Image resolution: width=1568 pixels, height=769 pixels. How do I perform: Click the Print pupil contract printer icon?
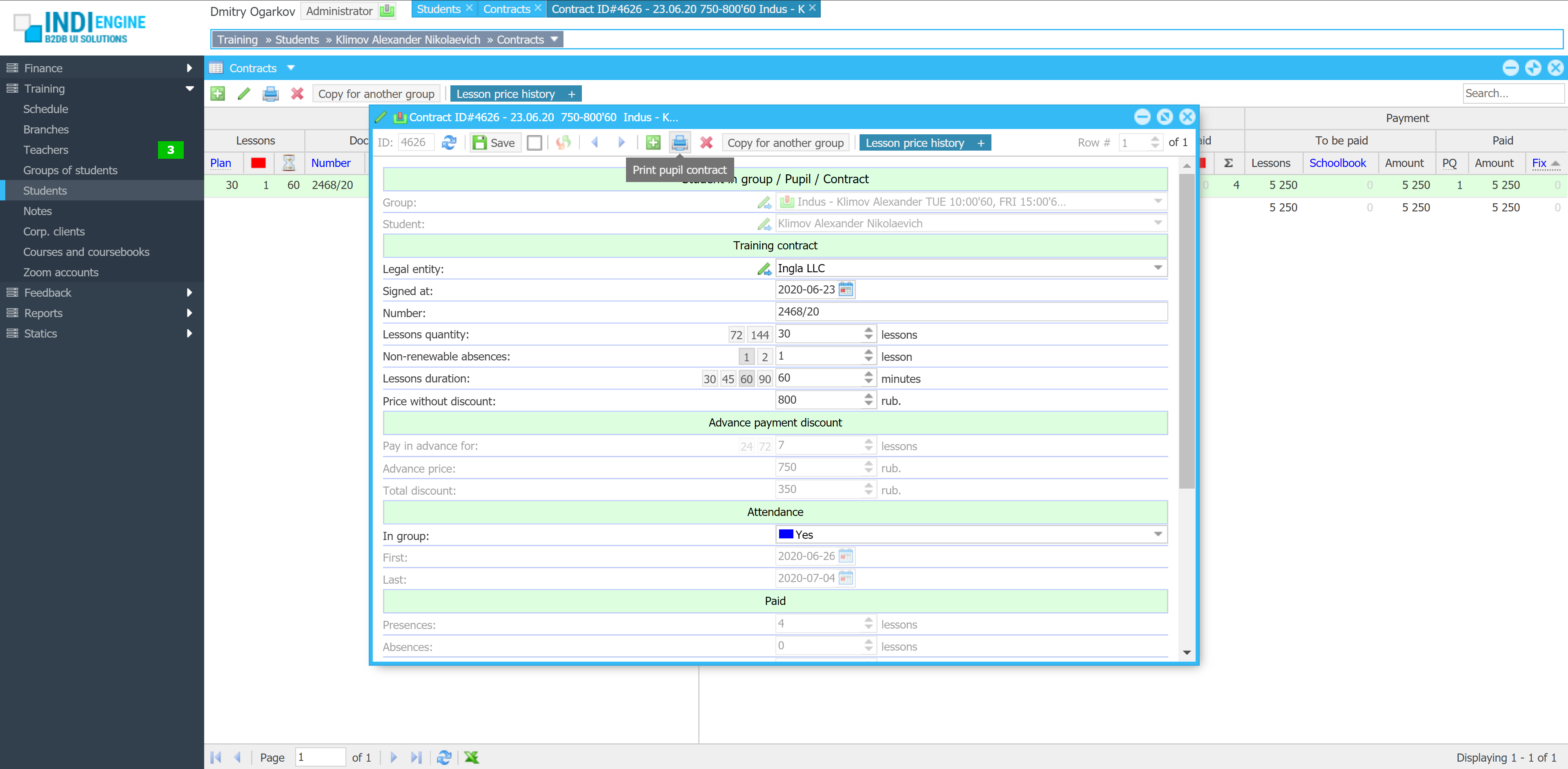point(679,142)
